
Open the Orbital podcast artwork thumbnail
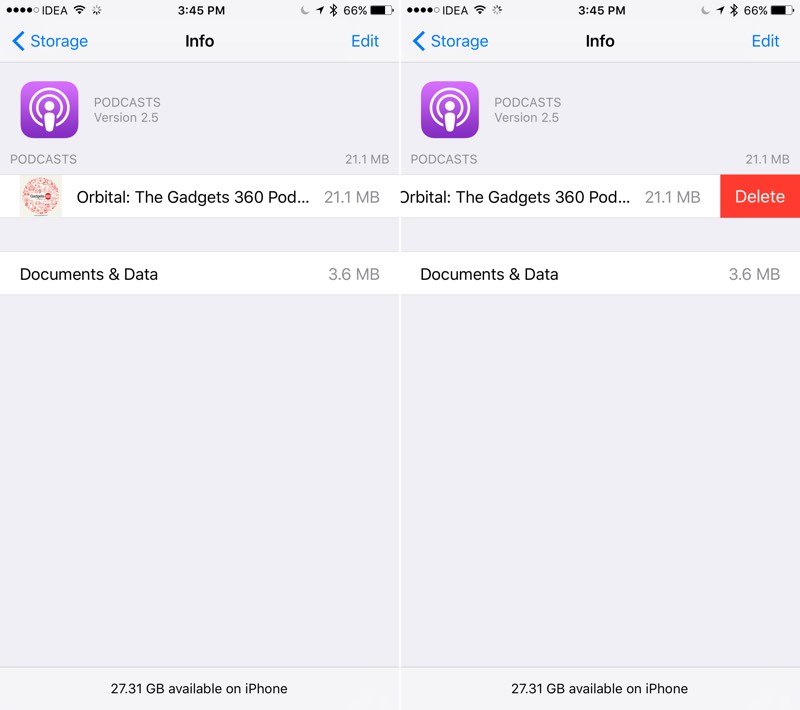[x=41, y=196]
